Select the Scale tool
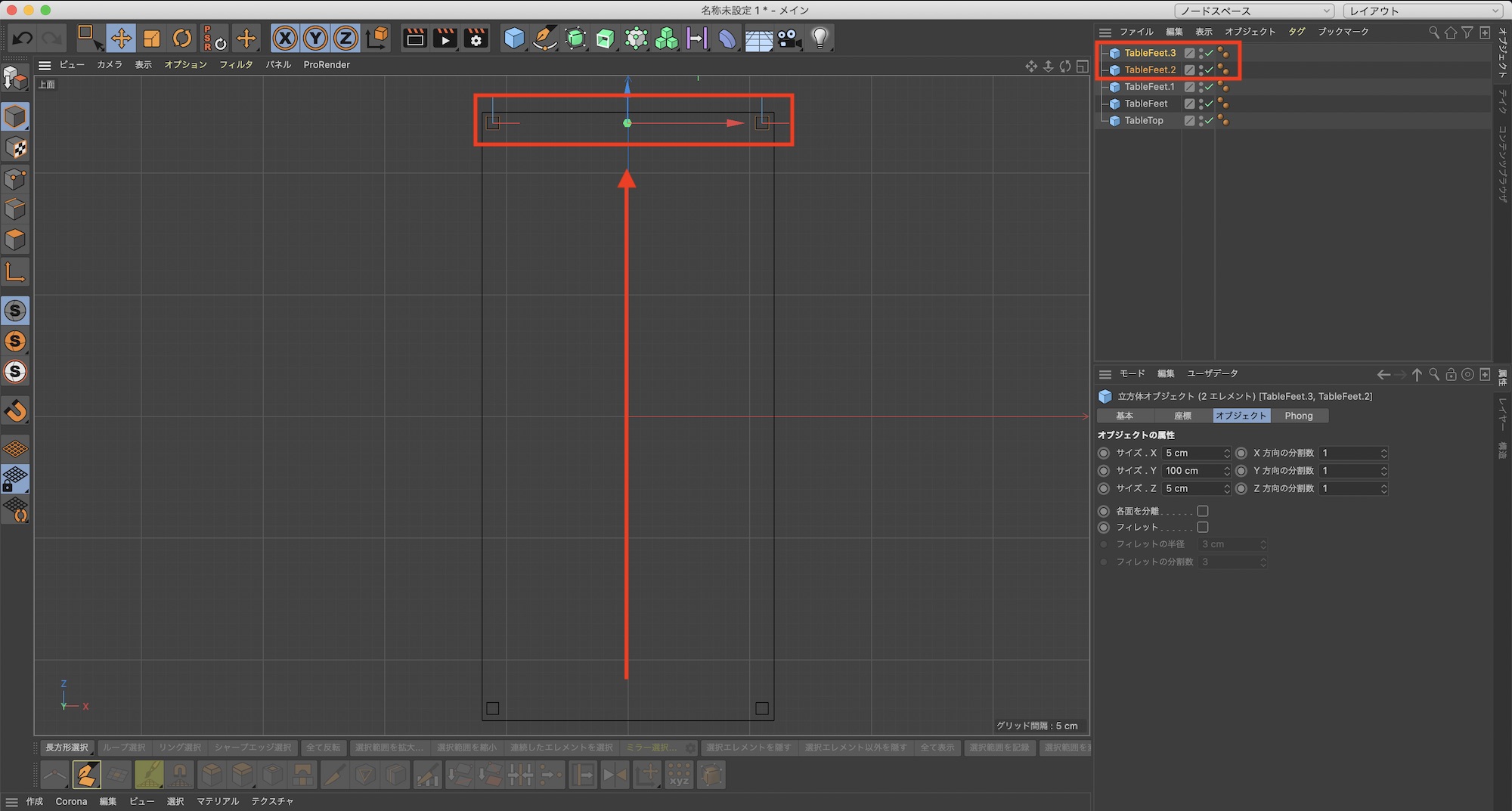This screenshot has width=1512, height=811. coord(152,38)
